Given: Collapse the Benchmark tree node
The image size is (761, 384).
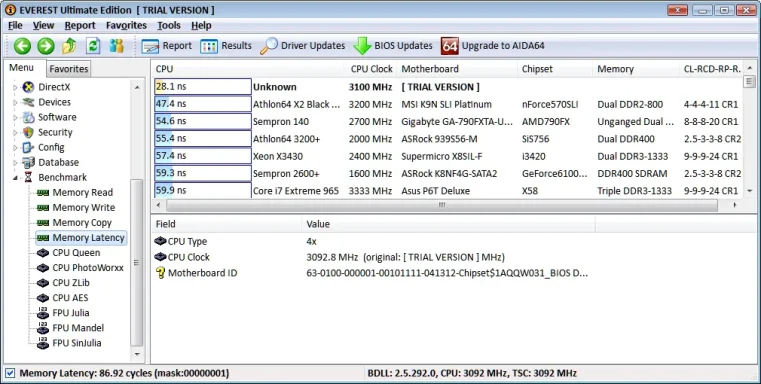Looking at the screenshot, I should pyautogui.click(x=15, y=178).
